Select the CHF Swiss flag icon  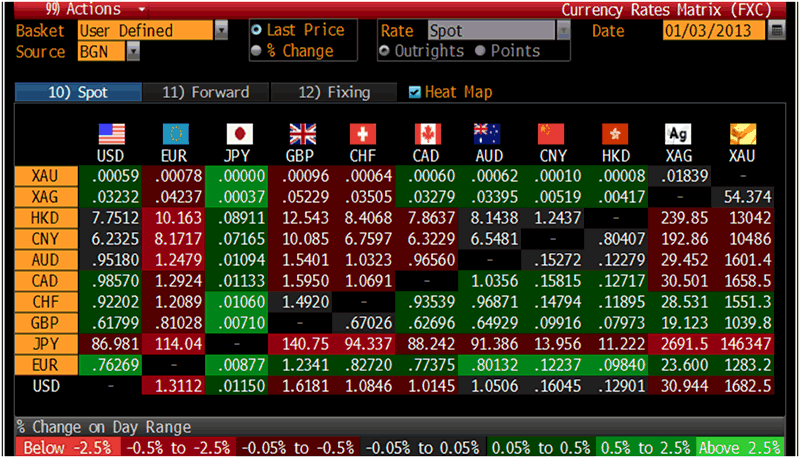[x=364, y=135]
